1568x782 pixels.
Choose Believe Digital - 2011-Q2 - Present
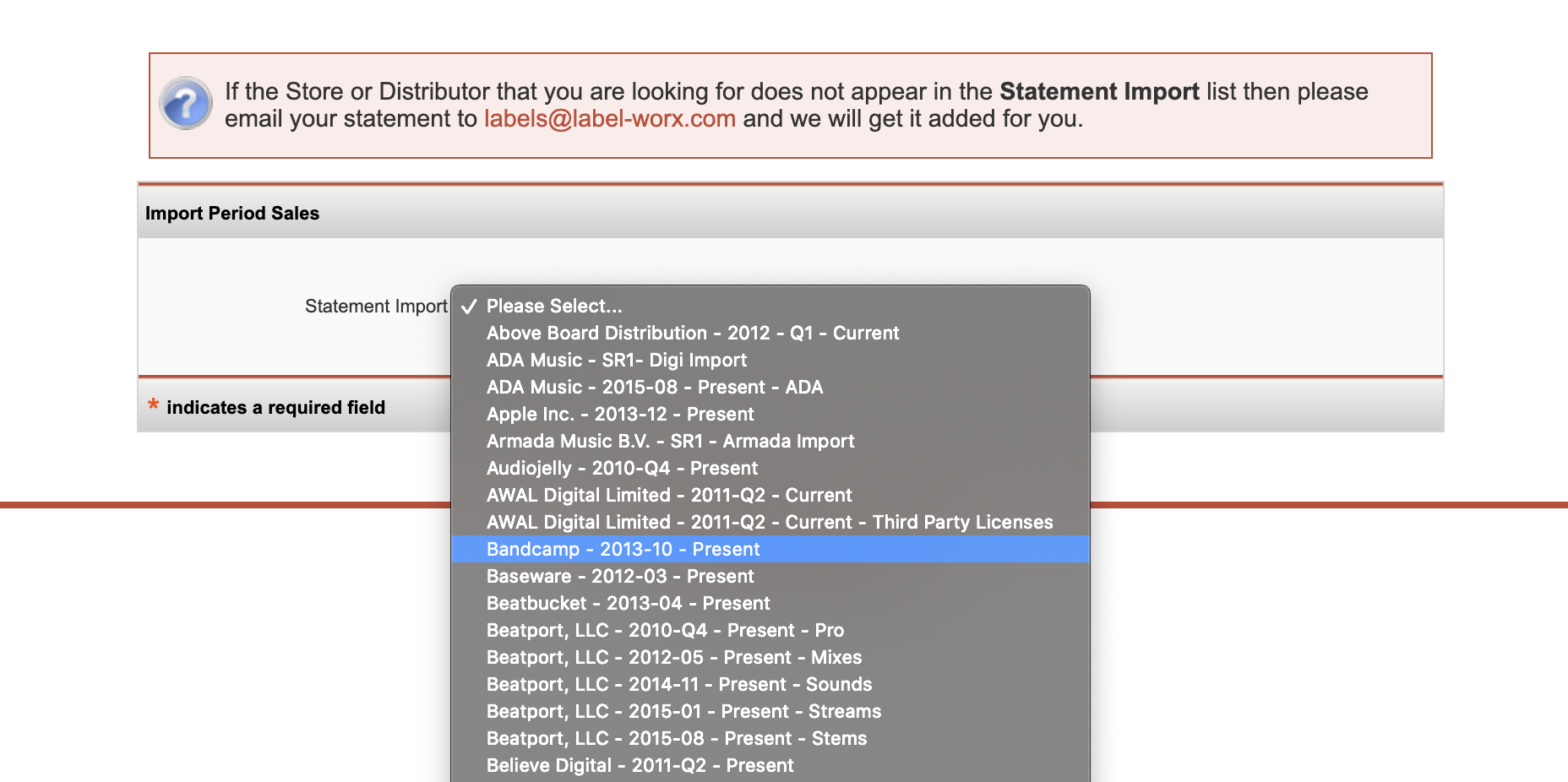[x=770, y=765]
